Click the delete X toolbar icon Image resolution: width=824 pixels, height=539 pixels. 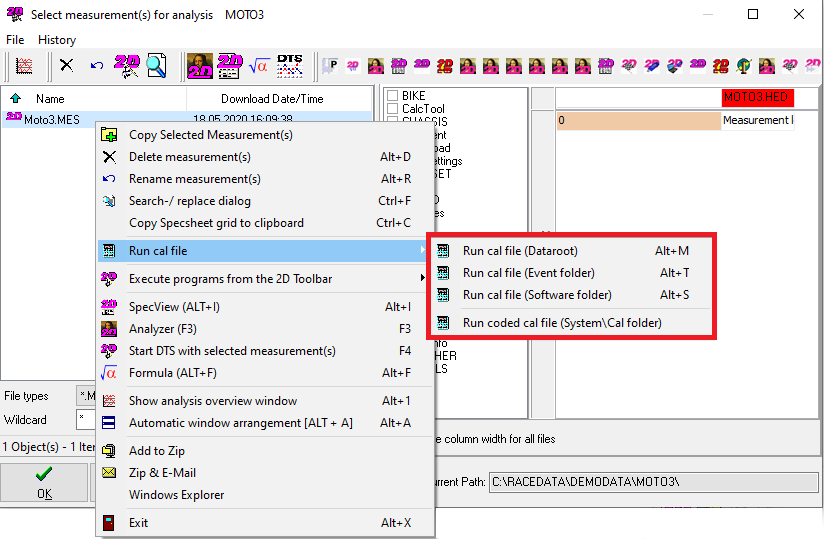(66, 66)
